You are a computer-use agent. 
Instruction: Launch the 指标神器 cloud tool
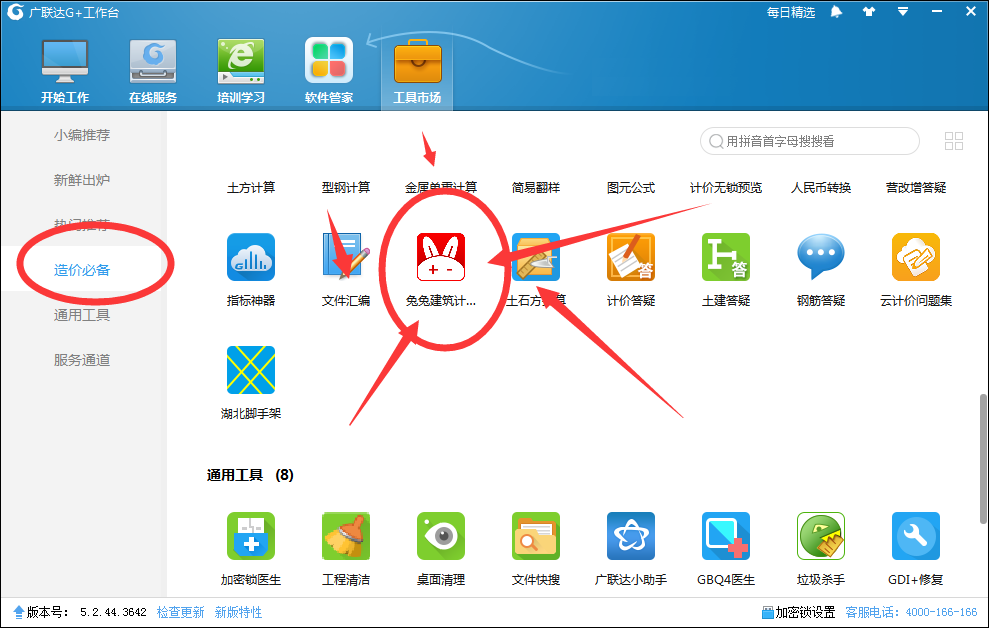click(251, 257)
